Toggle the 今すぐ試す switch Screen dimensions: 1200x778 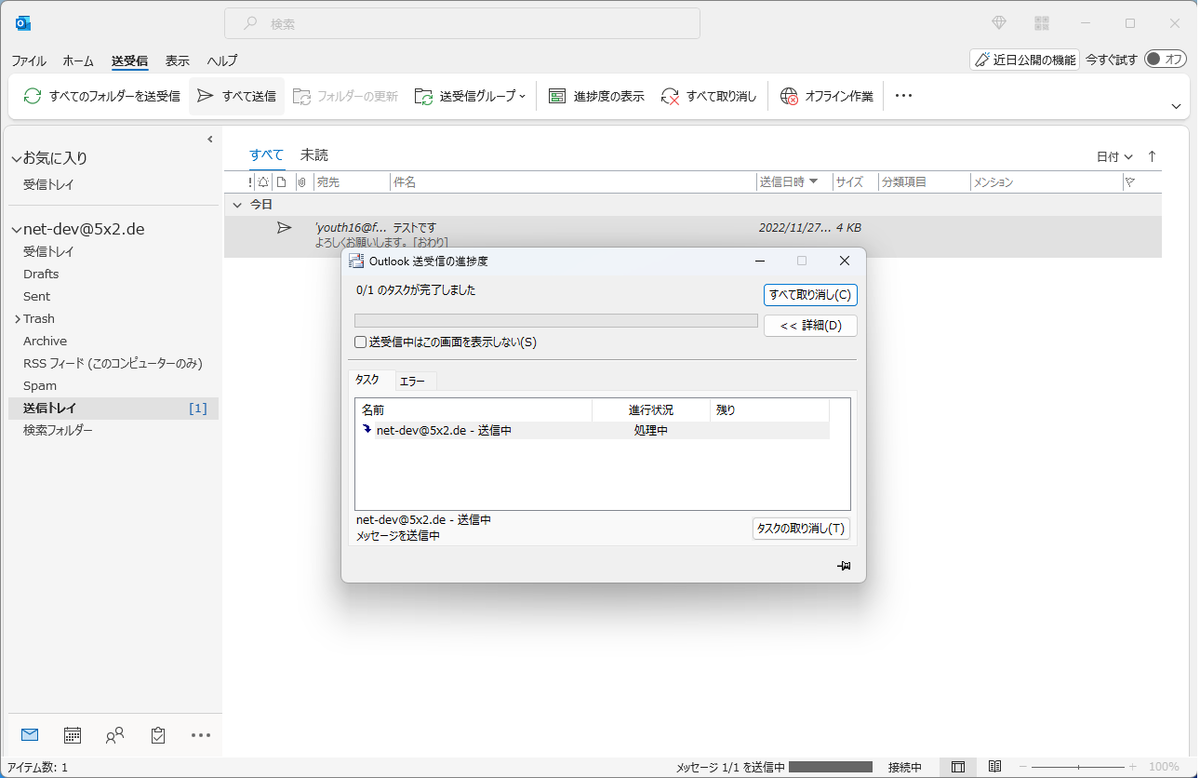click(x=1165, y=60)
